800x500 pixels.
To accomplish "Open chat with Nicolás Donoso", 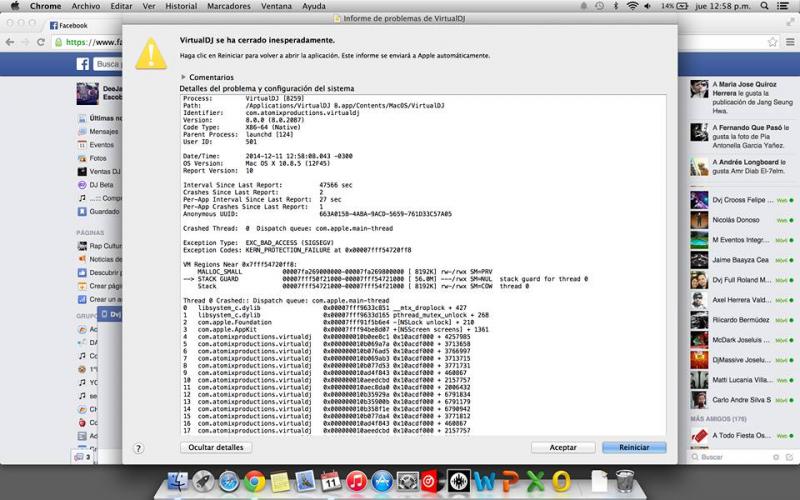I will pyautogui.click(x=743, y=220).
